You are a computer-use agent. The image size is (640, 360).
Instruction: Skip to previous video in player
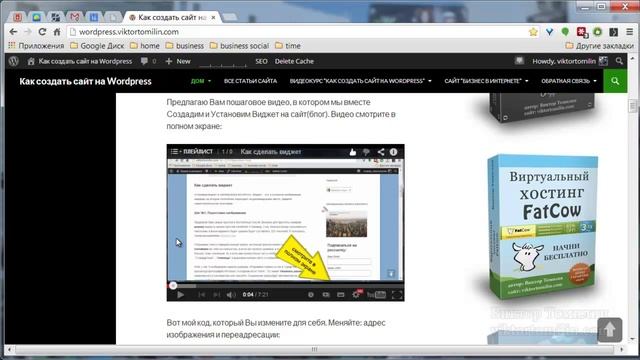[x=201, y=295]
